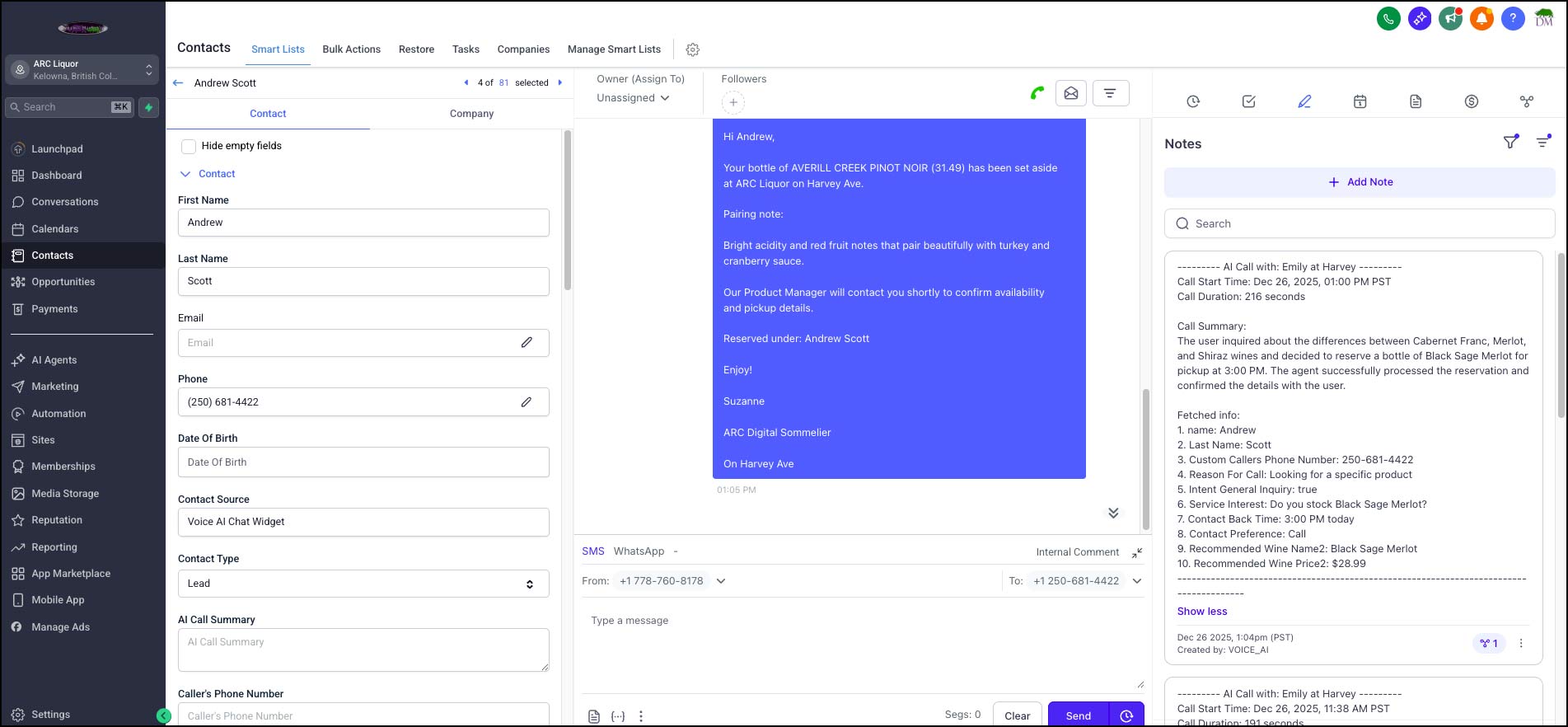Click the green phone call icon

tap(1037, 93)
